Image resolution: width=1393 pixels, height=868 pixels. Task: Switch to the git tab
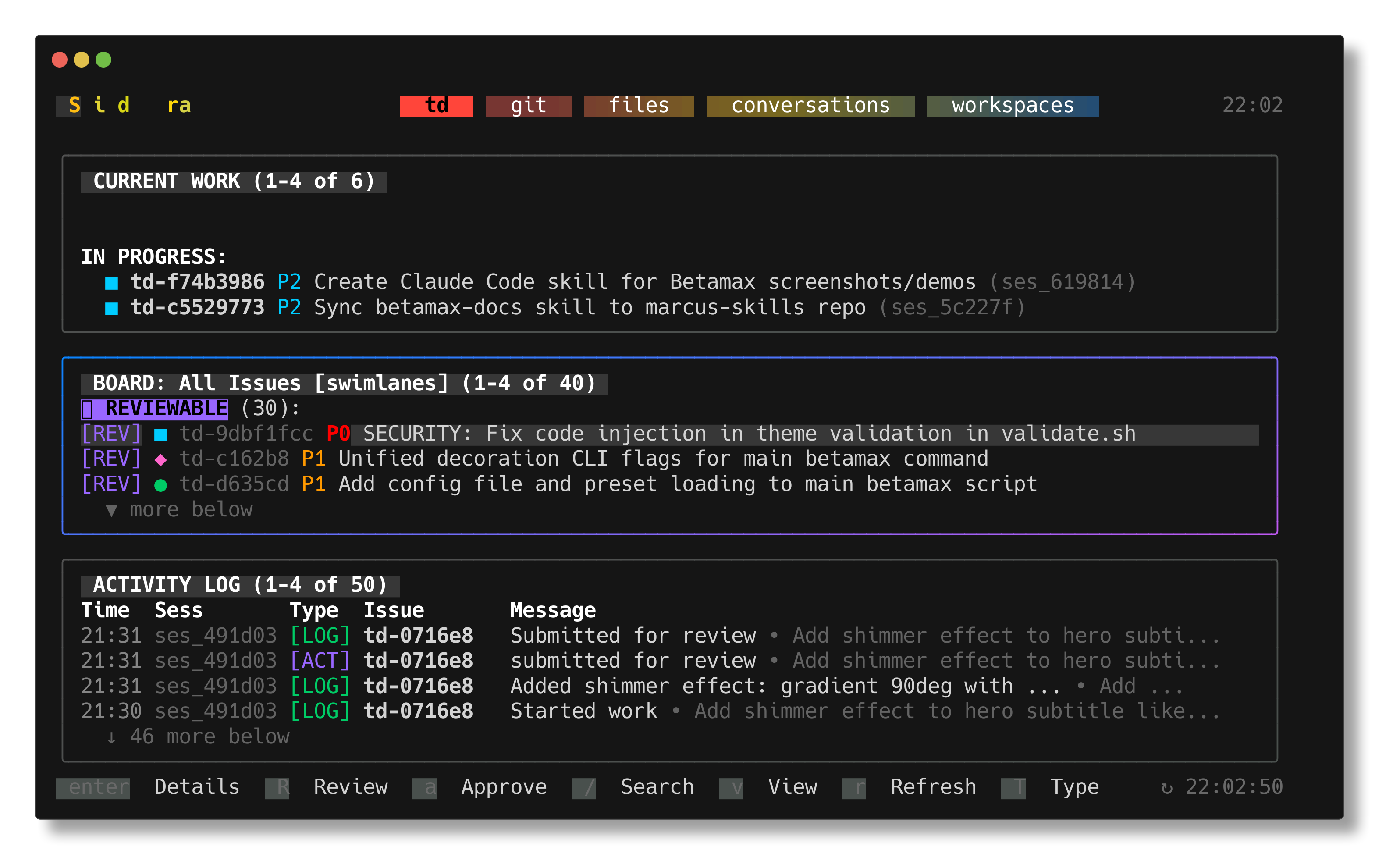coord(528,106)
